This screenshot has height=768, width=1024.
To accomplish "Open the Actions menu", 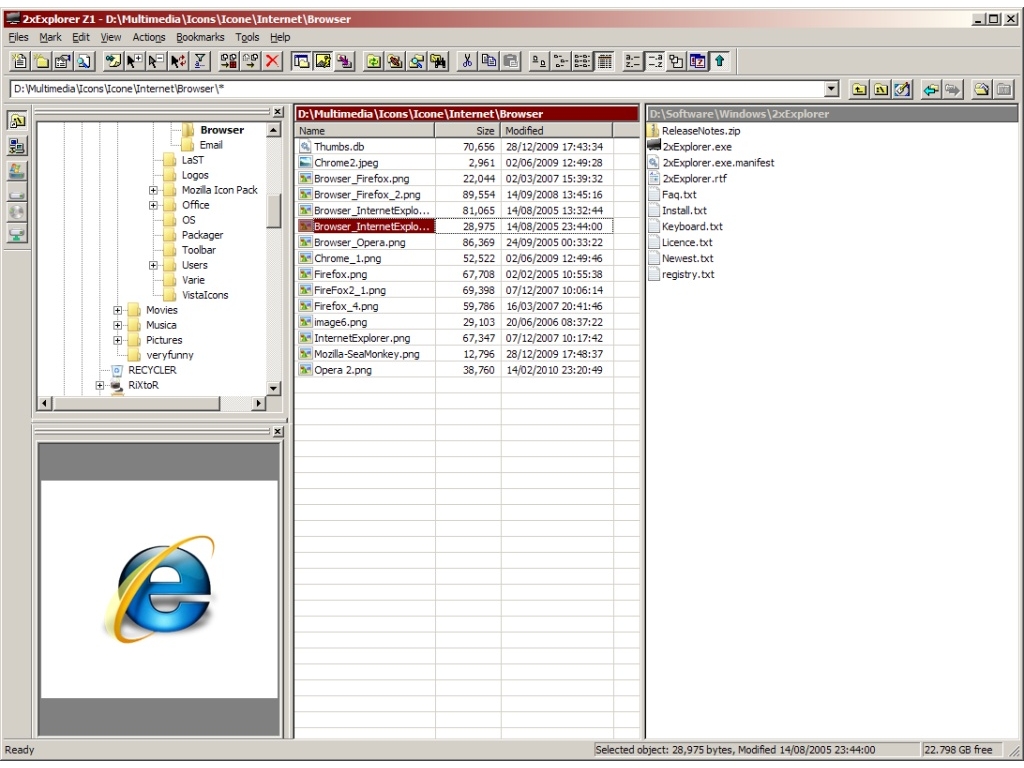I will coord(149,37).
